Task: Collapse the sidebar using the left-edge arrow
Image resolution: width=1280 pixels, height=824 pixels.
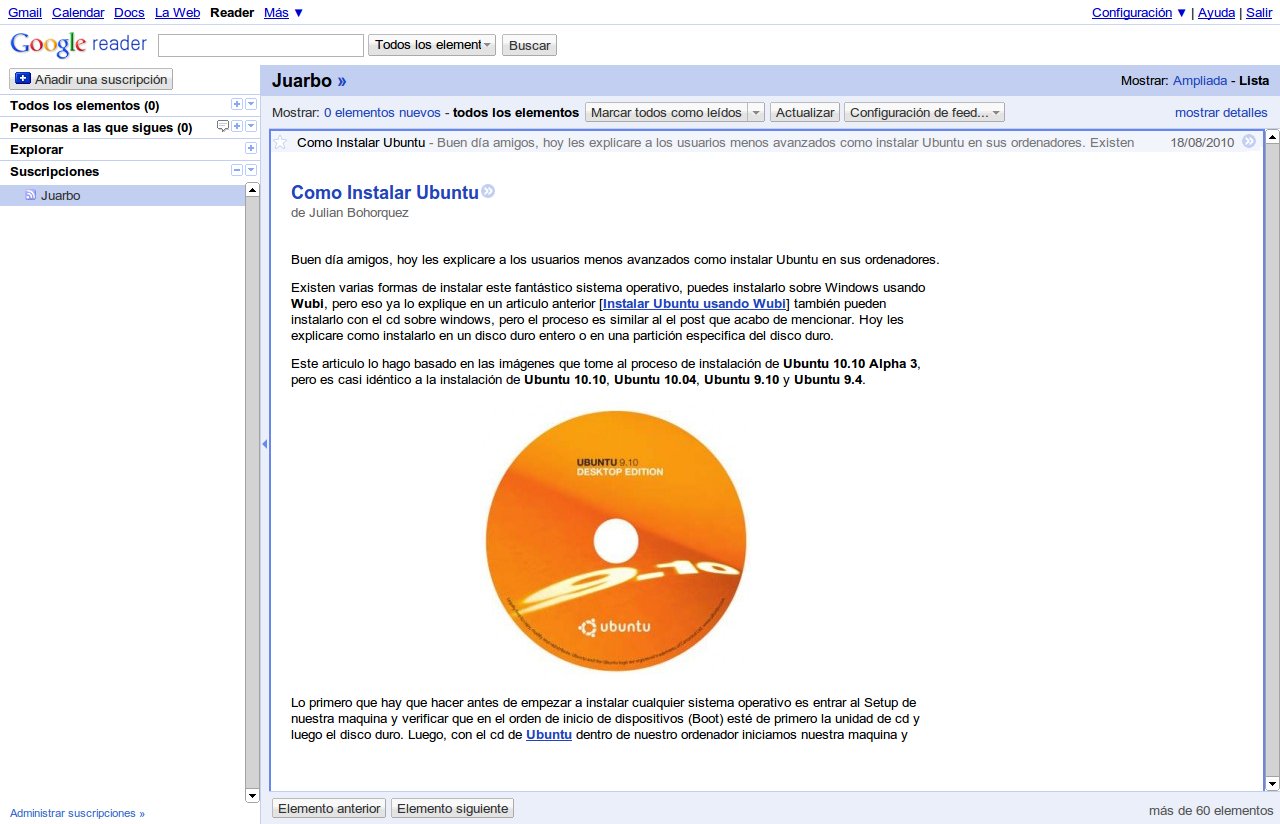Action: click(265, 444)
